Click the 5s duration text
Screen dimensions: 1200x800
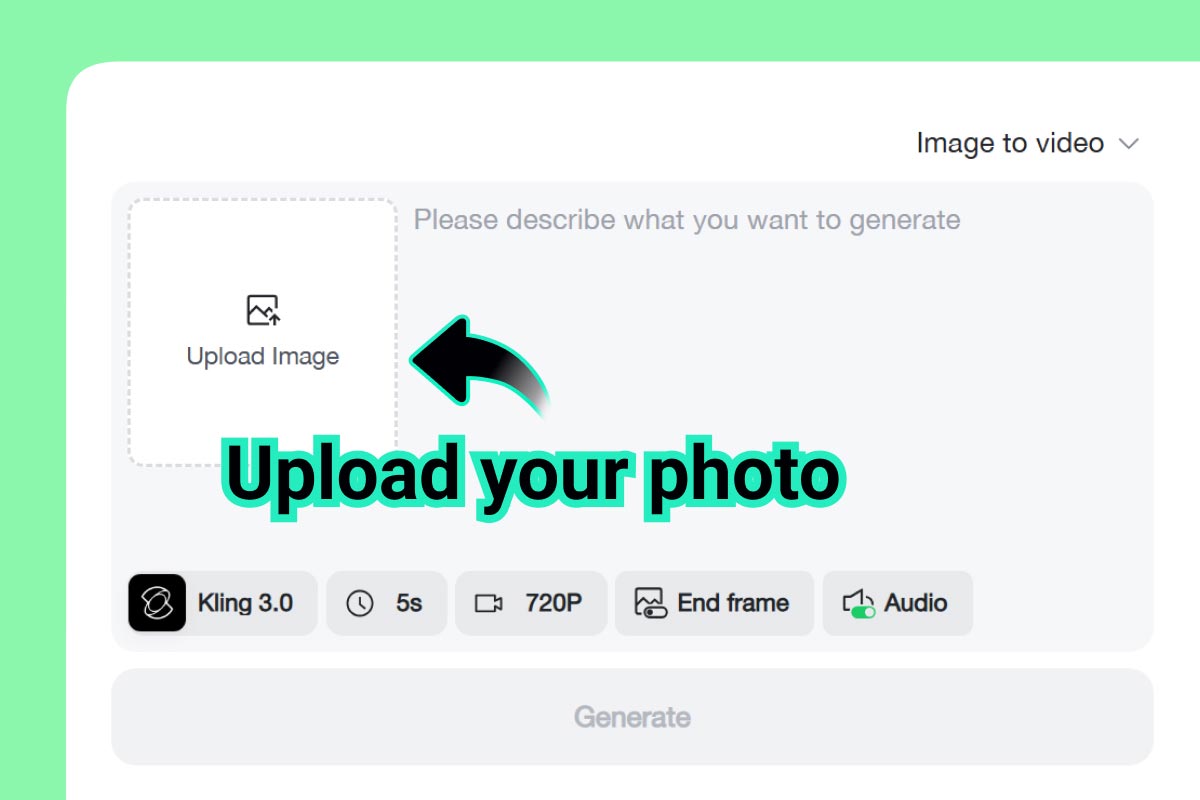point(409,603)
